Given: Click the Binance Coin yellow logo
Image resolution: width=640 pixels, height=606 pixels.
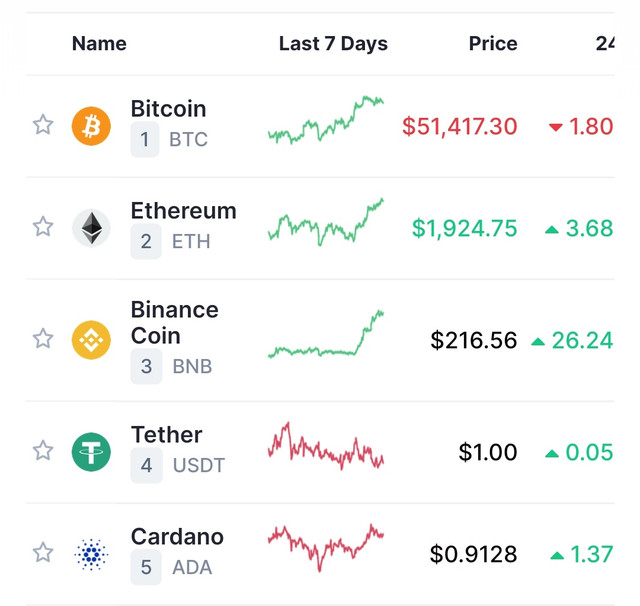Looking at the screenshot, I should 91,340.
